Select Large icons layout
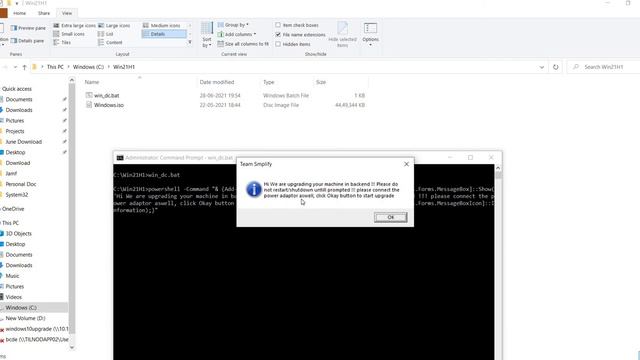Viewport: 640px width, 360px height. [114, 25]
